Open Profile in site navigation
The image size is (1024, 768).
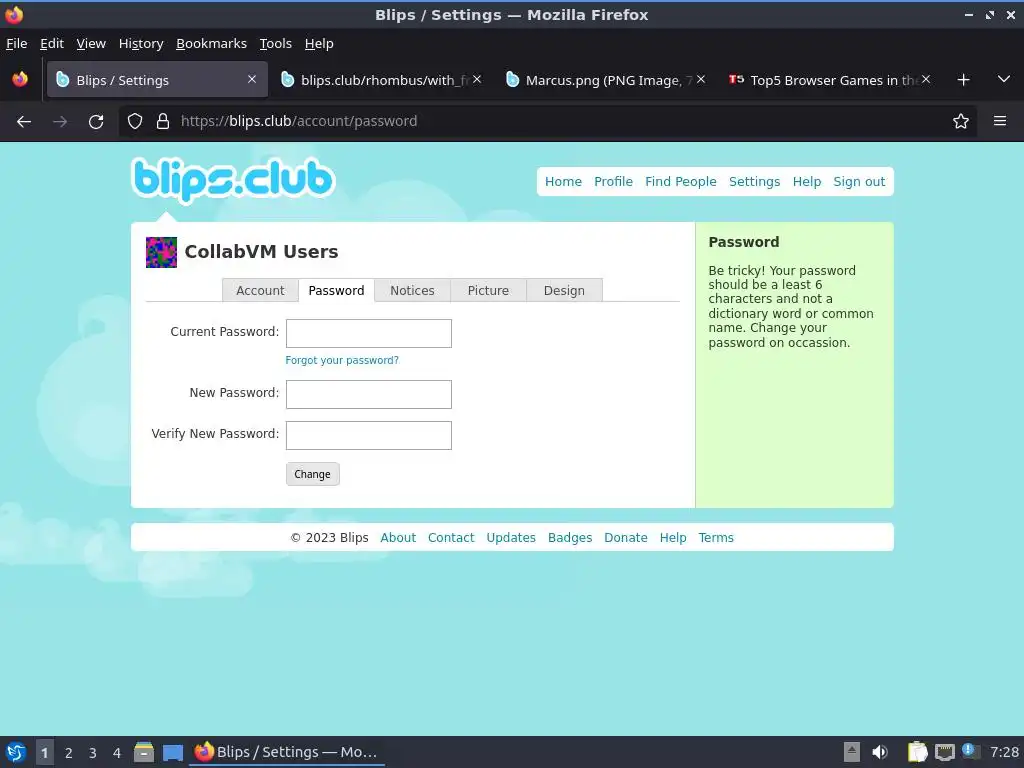[x=613, y=182]
